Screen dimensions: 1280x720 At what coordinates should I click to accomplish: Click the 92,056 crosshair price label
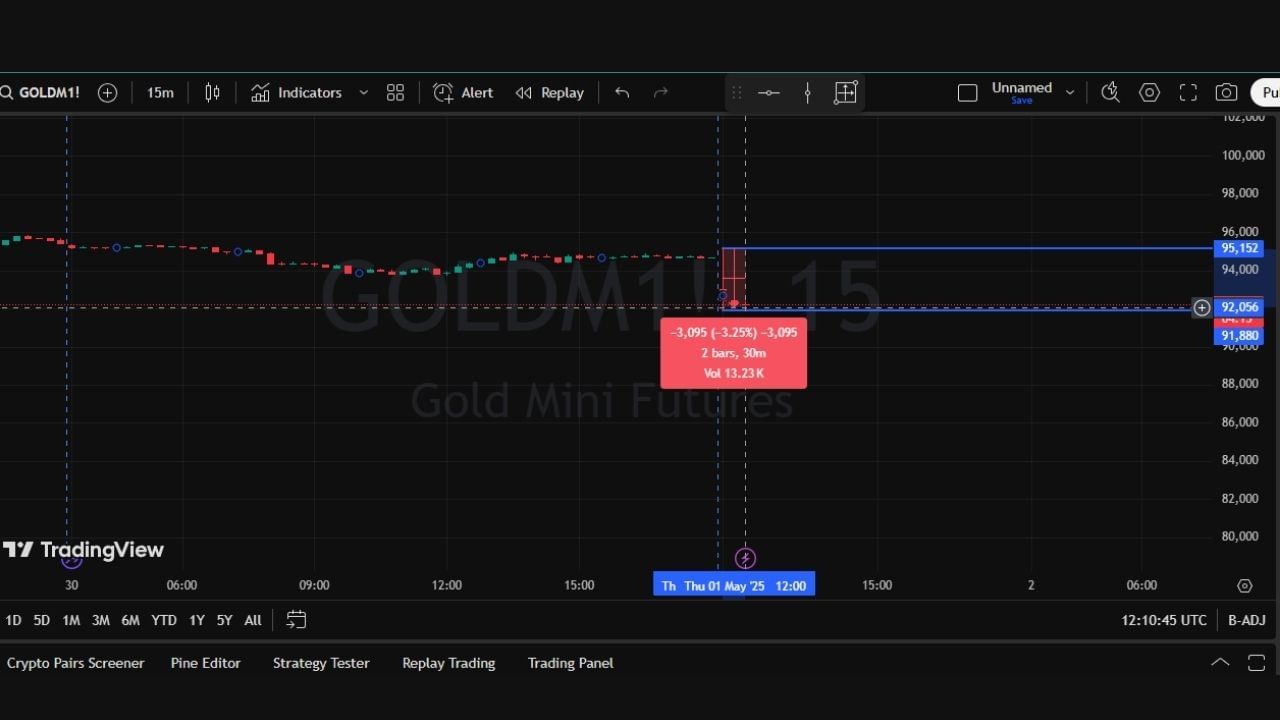coord(1239,307)
